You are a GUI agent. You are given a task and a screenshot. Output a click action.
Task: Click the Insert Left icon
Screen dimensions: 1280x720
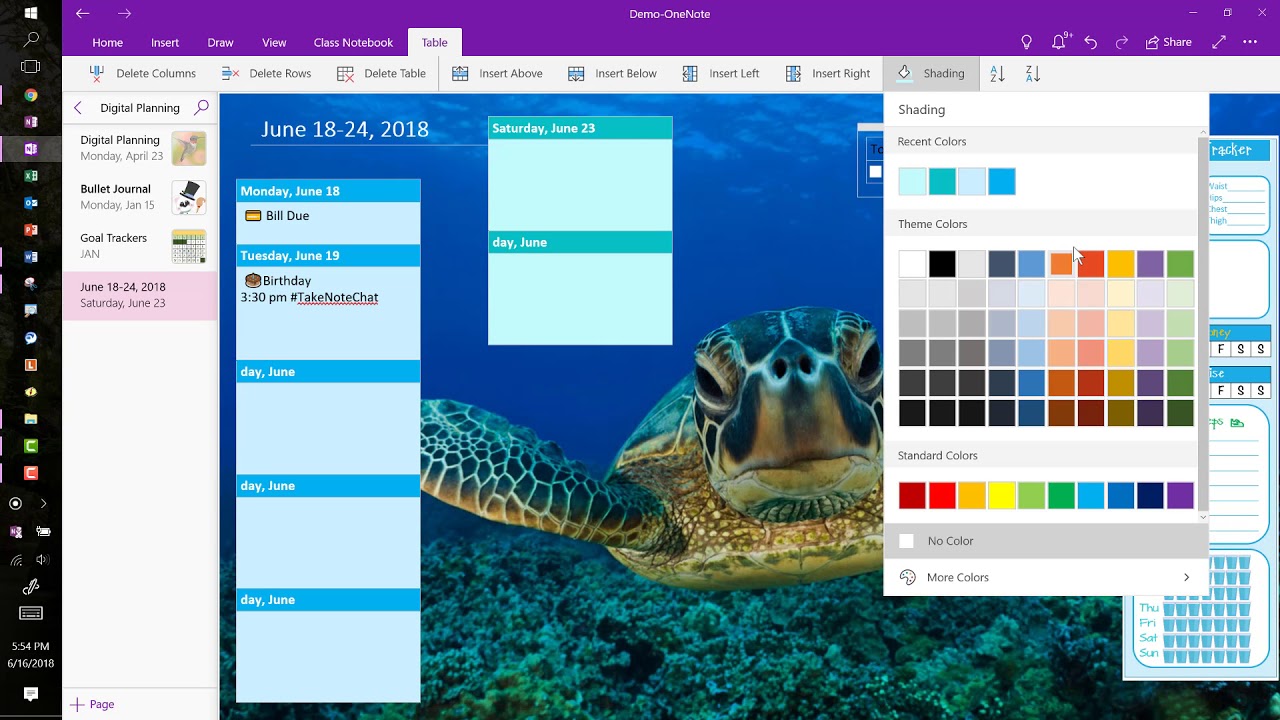pos(690,73)
